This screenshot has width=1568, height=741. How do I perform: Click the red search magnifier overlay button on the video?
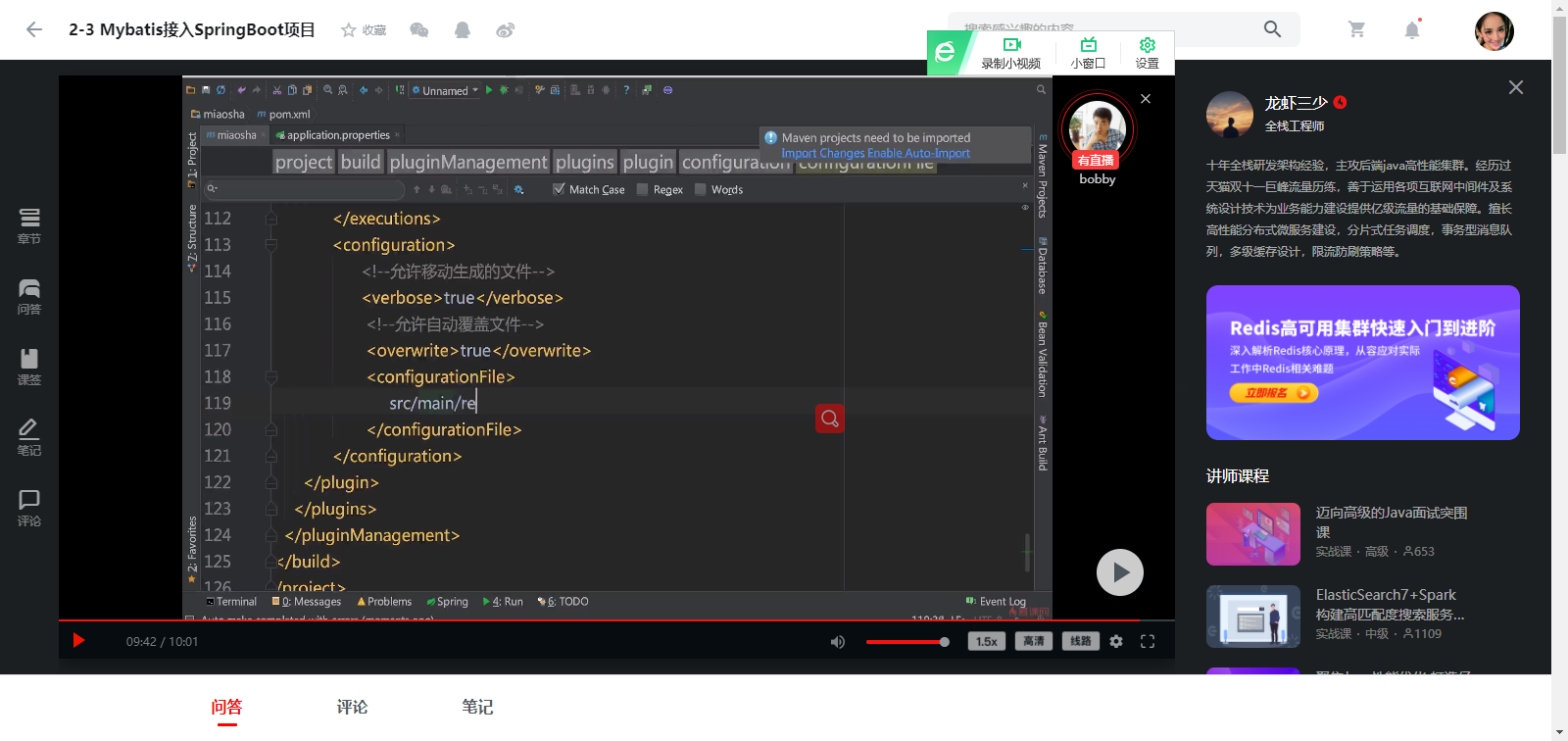(830, 419)
